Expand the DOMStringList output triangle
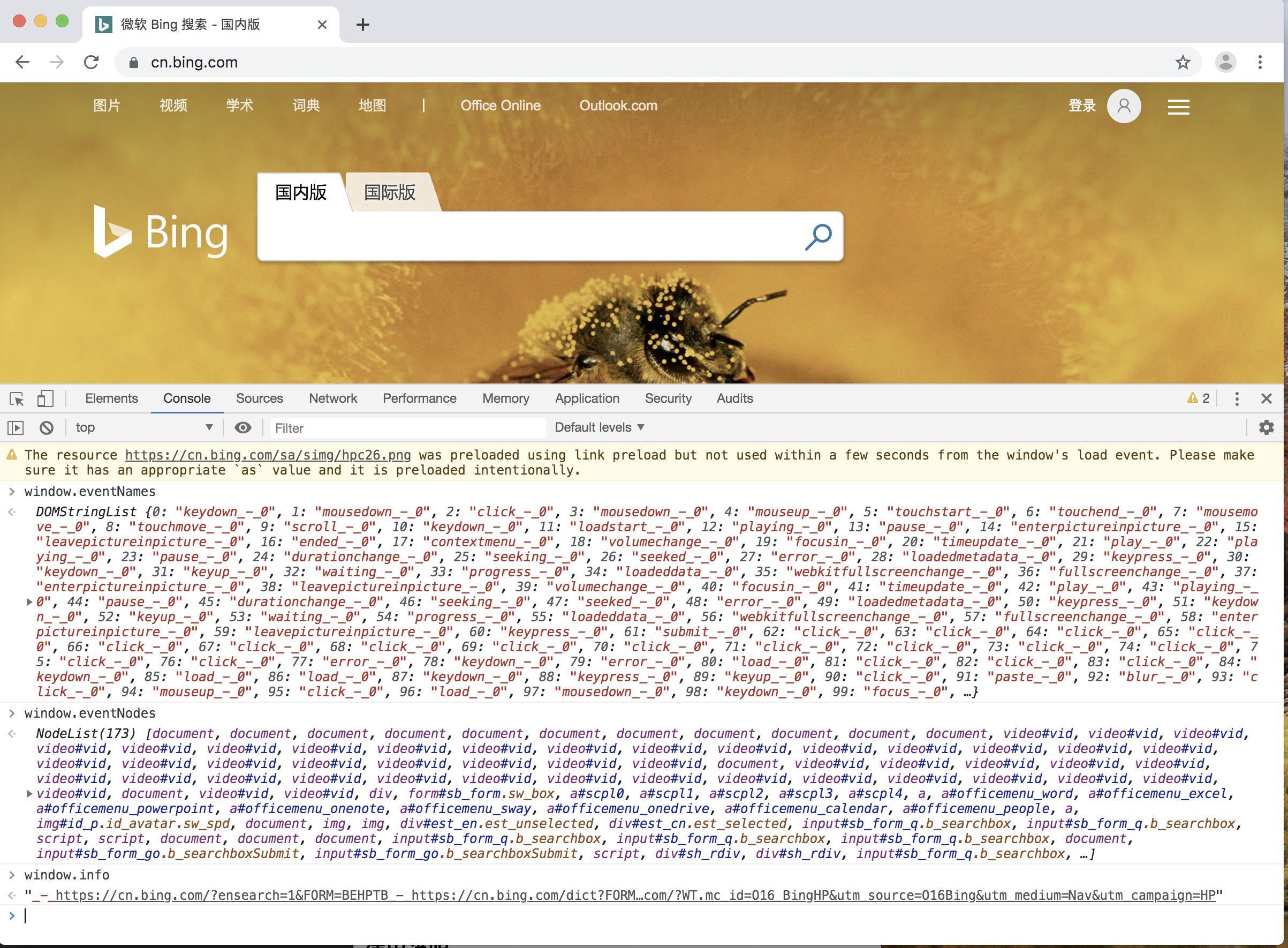 29,602
